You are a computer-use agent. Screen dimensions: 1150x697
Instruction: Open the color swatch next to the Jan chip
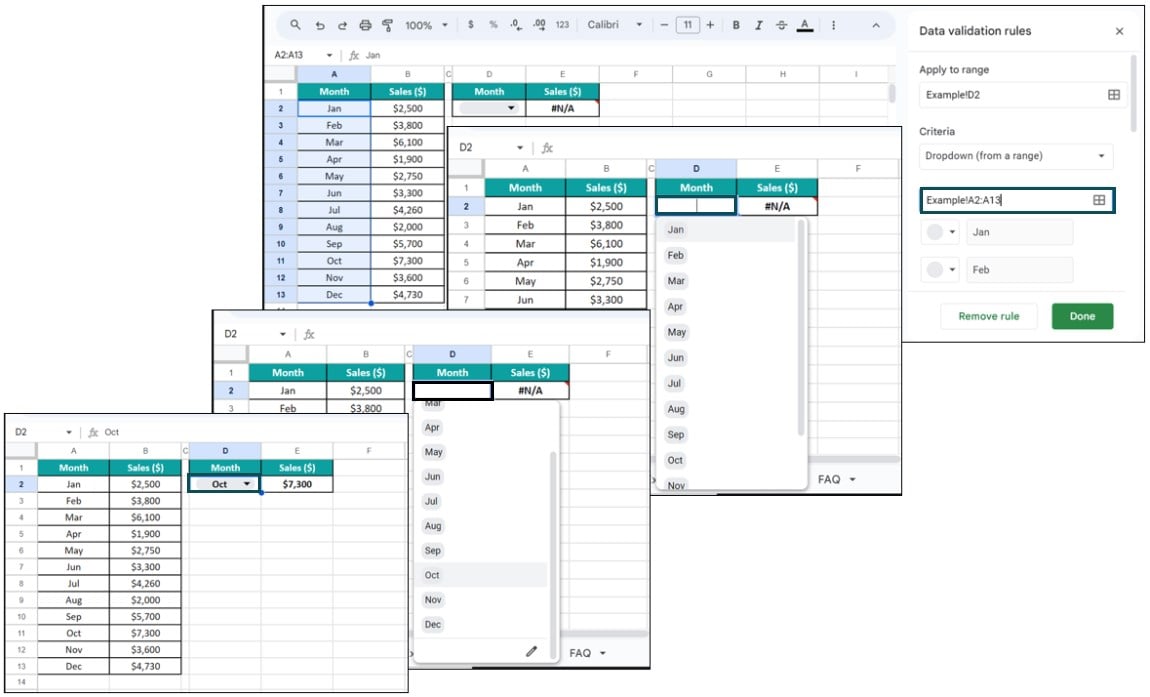(938, 232)
